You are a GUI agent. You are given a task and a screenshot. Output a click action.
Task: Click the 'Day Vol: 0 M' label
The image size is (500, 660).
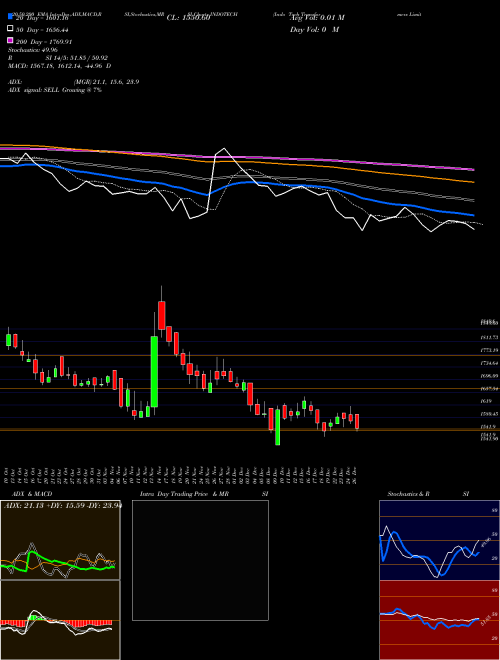[x=314, y=29]
